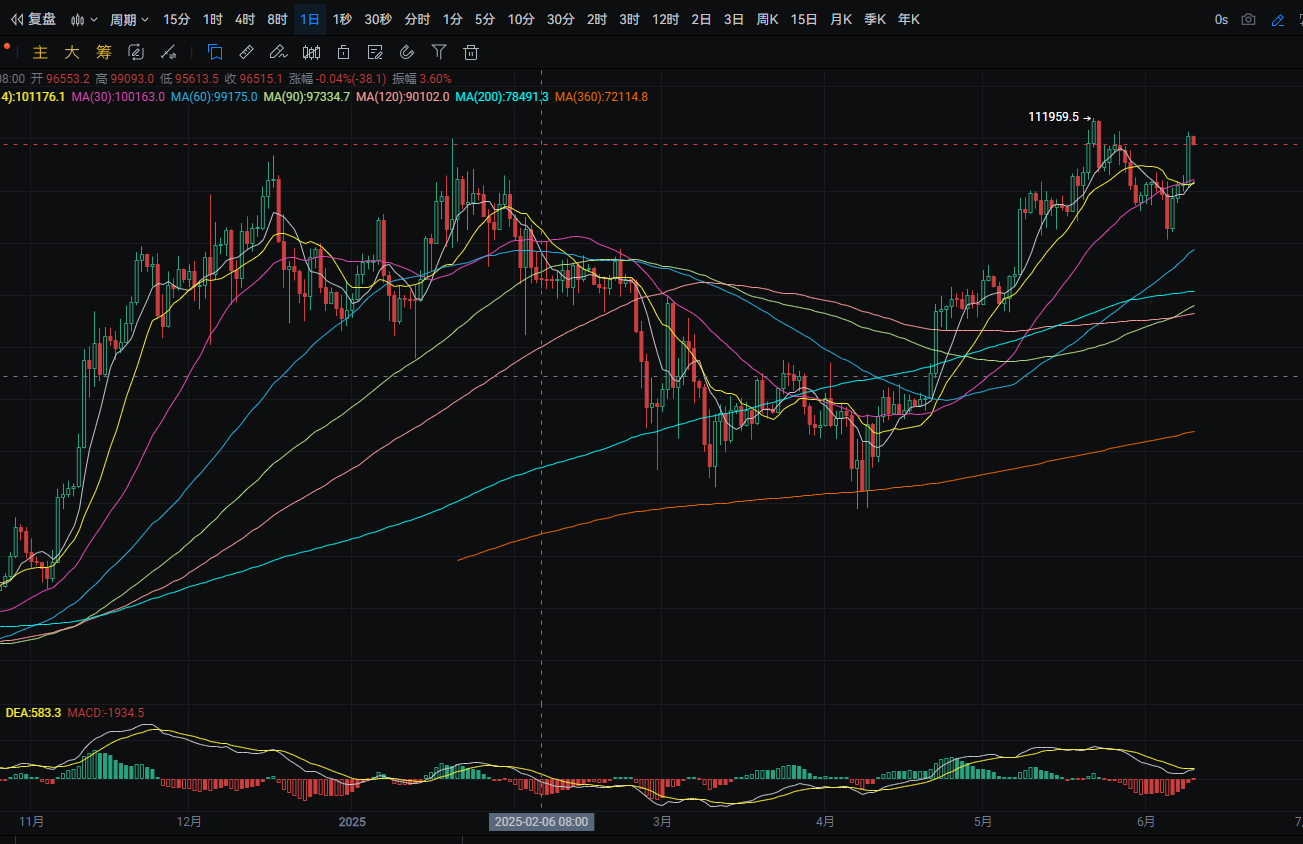Click the note editing icon in toolbar
Viewport: 1303px width, 844px height.
375,52
